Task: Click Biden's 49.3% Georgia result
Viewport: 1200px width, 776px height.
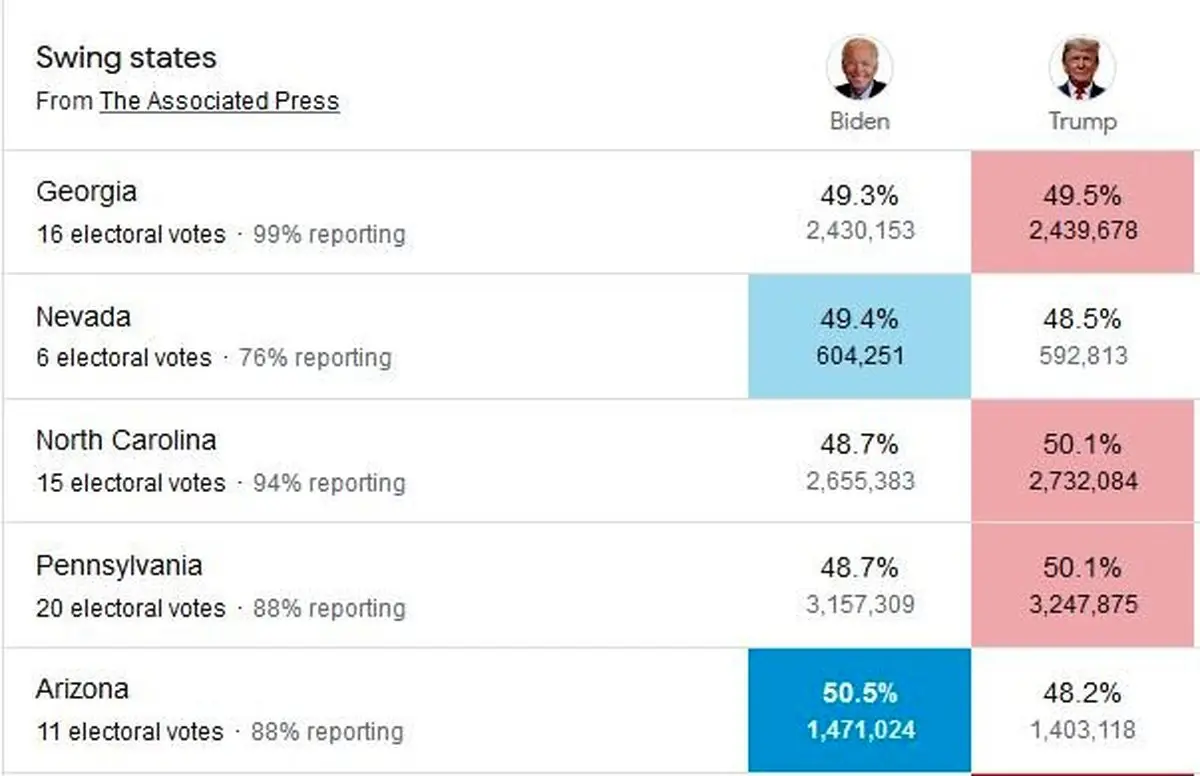Action: [x=859, y=195]
